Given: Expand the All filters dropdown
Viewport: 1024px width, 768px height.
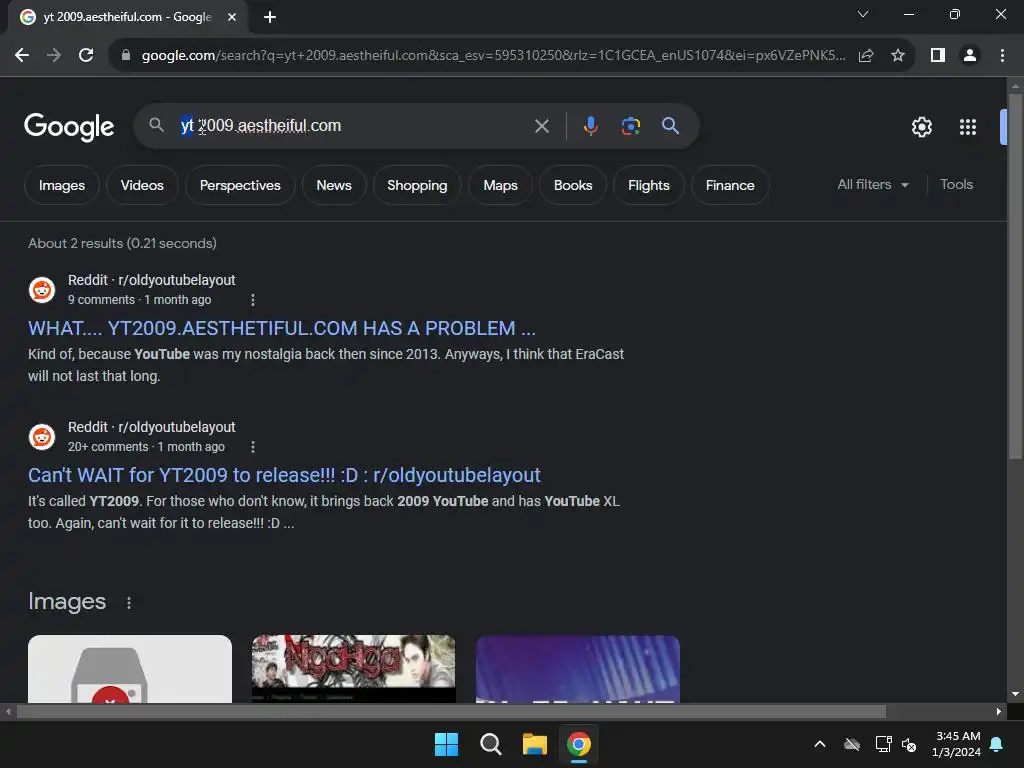Looking at the screenshot, I should pyautogui.click(x=873, y=185).
